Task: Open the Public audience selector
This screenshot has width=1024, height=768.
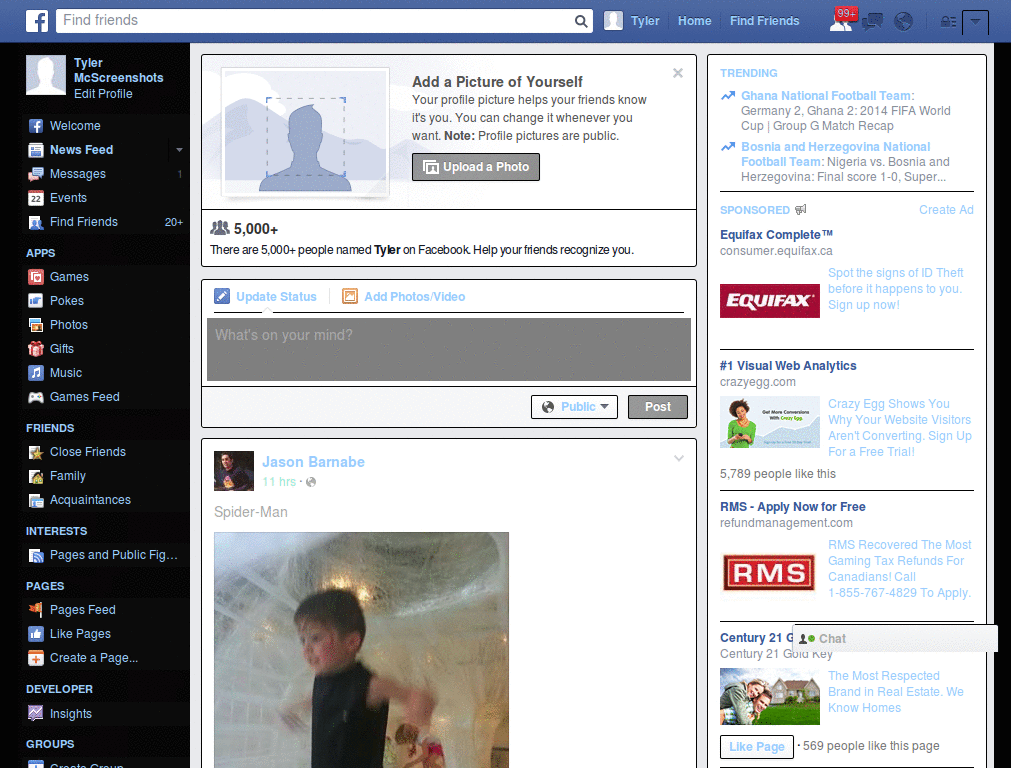Action: tap(575, 407)
